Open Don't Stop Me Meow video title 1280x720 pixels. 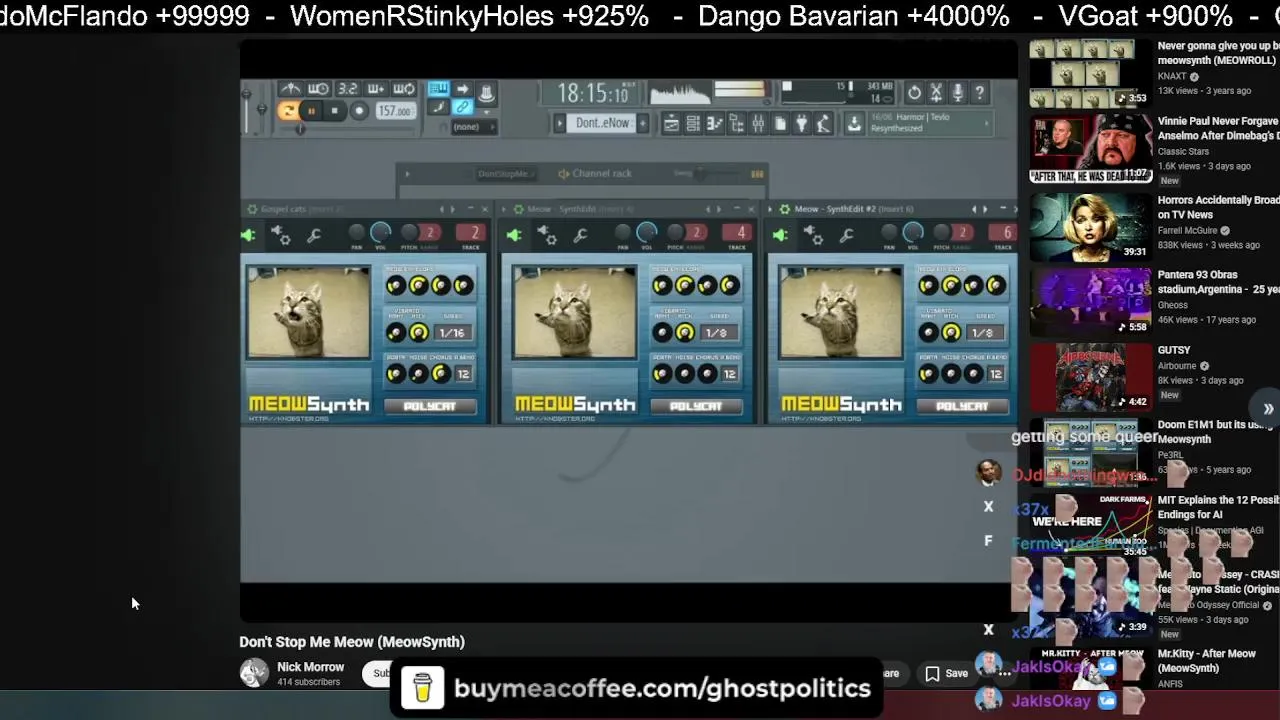pyautogui.click(x=352, y=642)
